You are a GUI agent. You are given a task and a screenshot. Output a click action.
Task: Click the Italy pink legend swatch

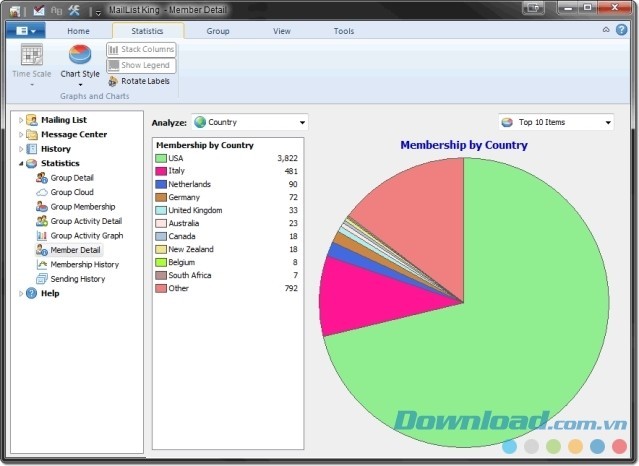pyautogui.click(x=160, y=171)
